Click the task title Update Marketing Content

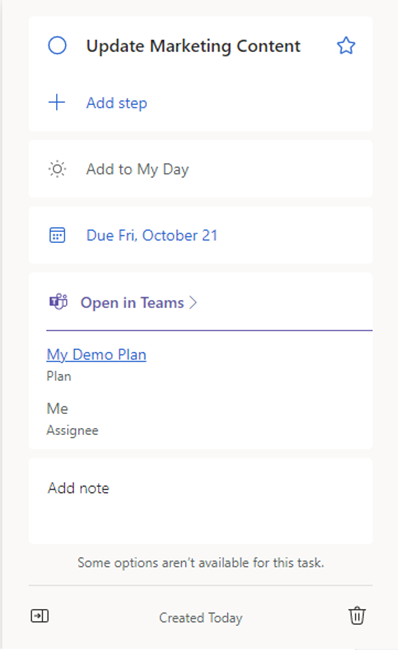(x=193, y=46)
